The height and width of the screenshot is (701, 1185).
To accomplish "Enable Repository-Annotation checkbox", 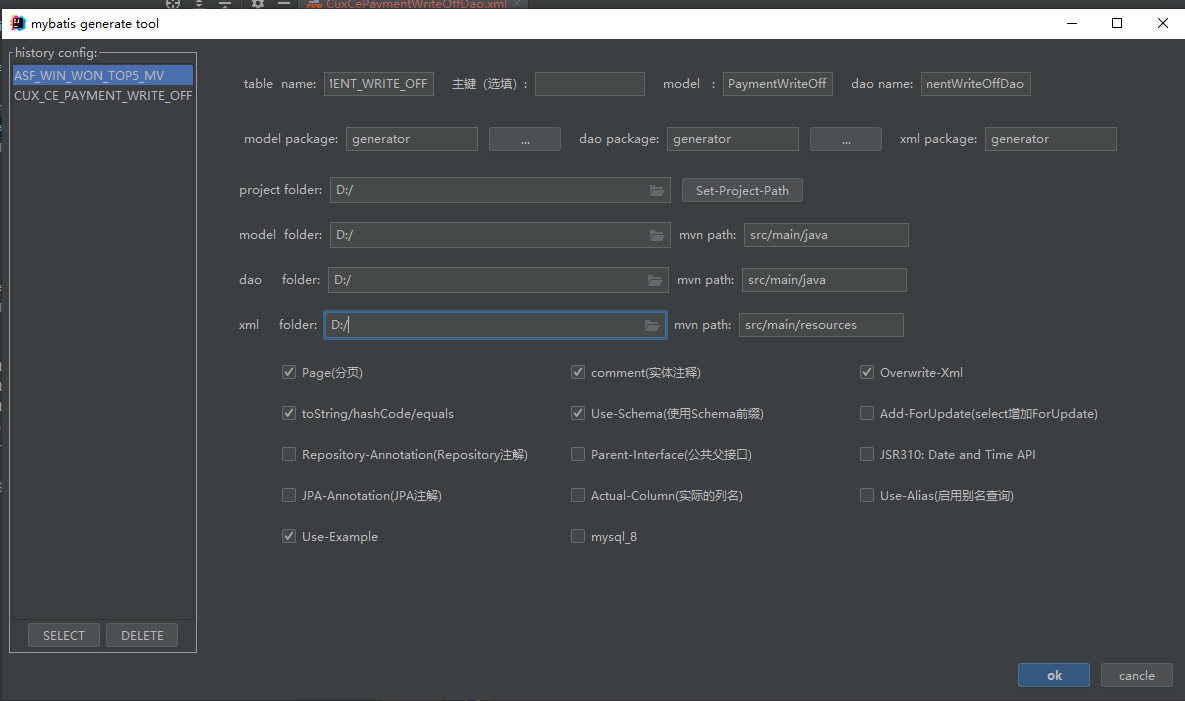I will pos(289,454).
